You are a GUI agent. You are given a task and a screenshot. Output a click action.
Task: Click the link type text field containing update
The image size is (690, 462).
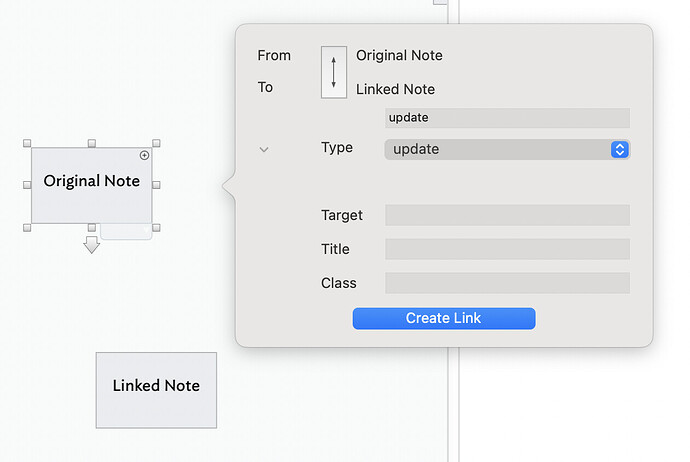tap(507, 118)
